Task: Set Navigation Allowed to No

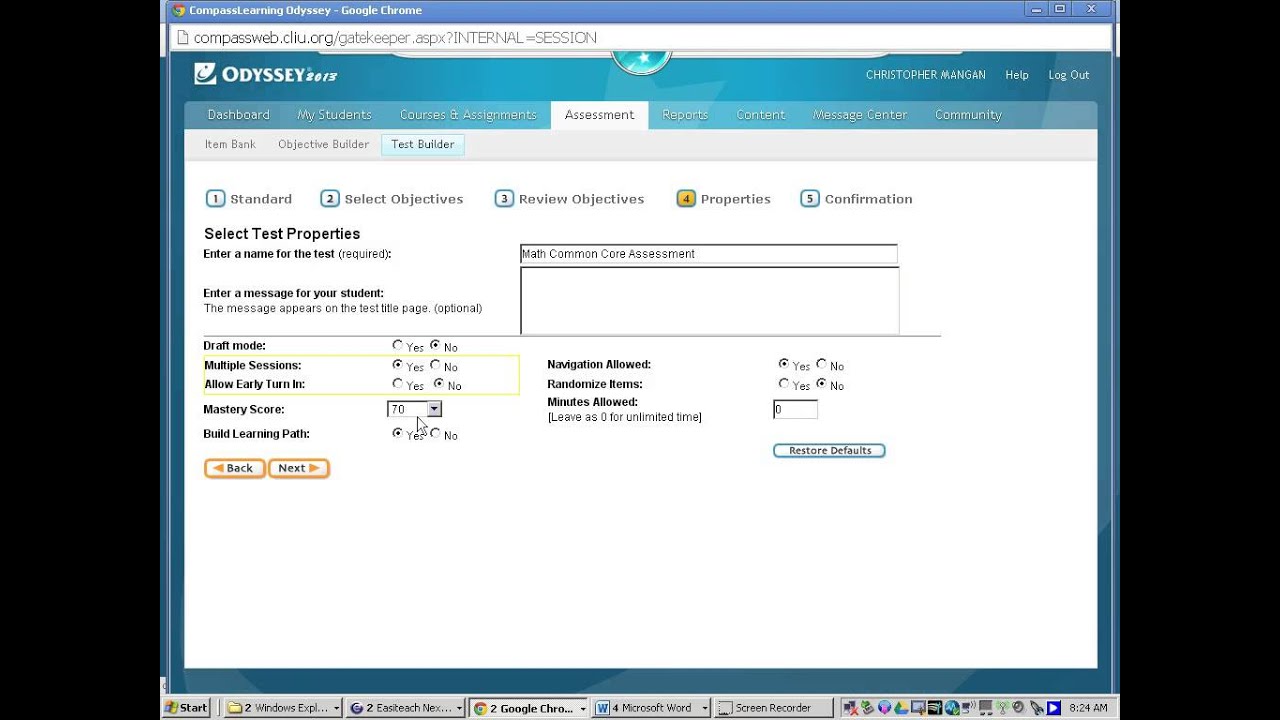Action: point(821,364)
